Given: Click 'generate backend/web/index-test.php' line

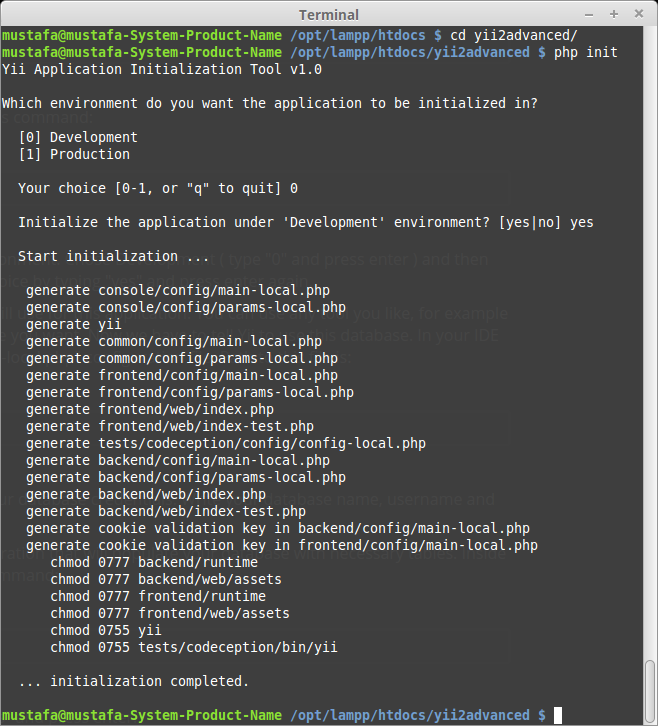Looking at the screenshot, I should pos(166,511).
